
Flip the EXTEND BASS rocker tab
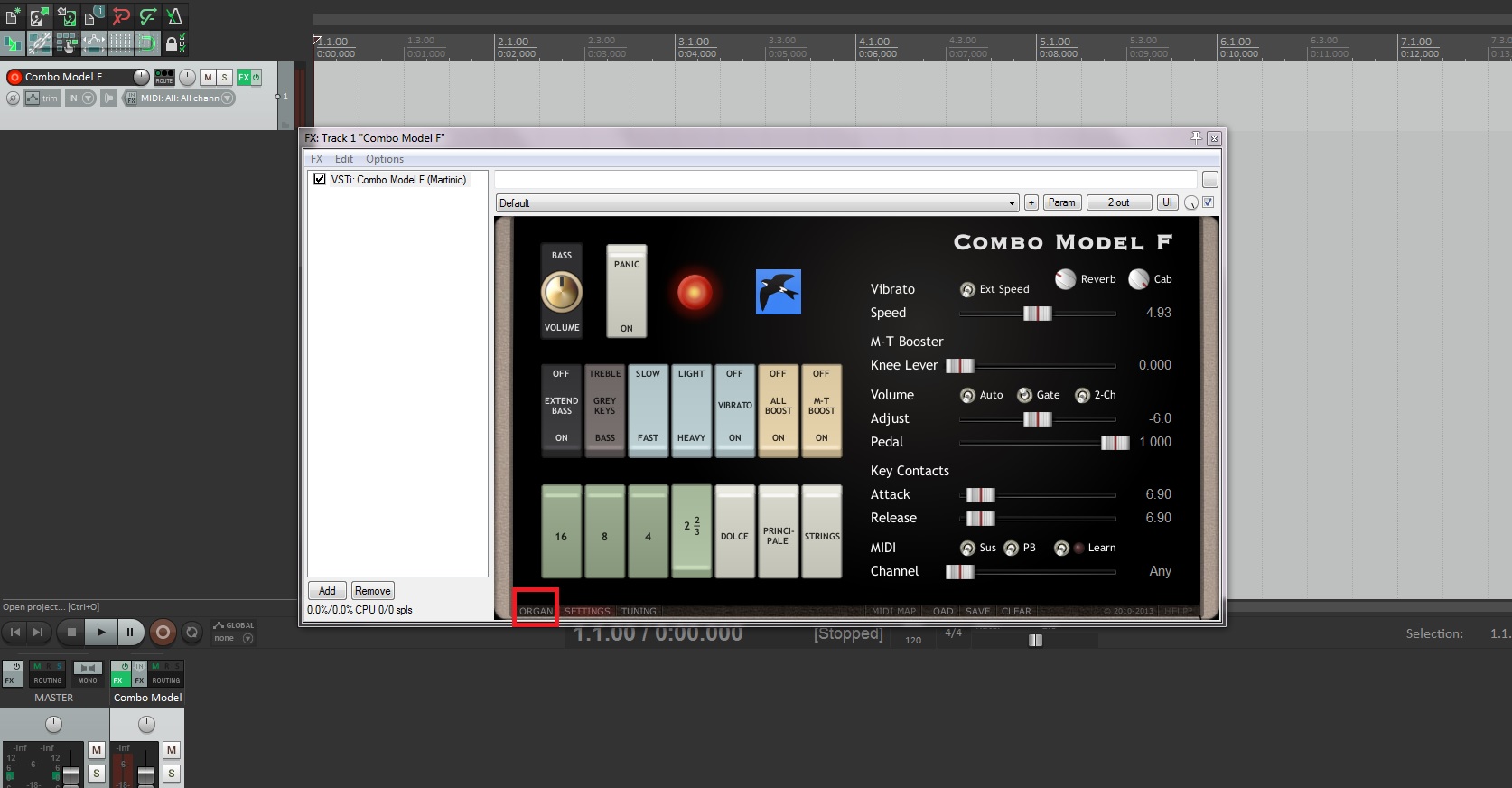[x=561, y=410]
